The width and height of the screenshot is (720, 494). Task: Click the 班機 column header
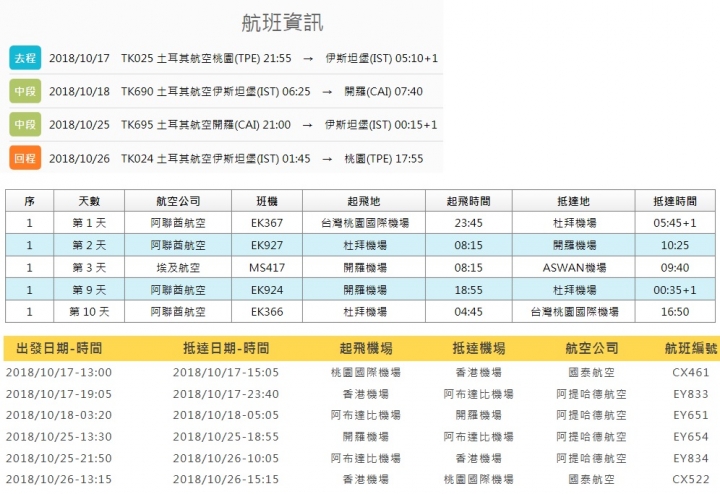pos(267,201)
